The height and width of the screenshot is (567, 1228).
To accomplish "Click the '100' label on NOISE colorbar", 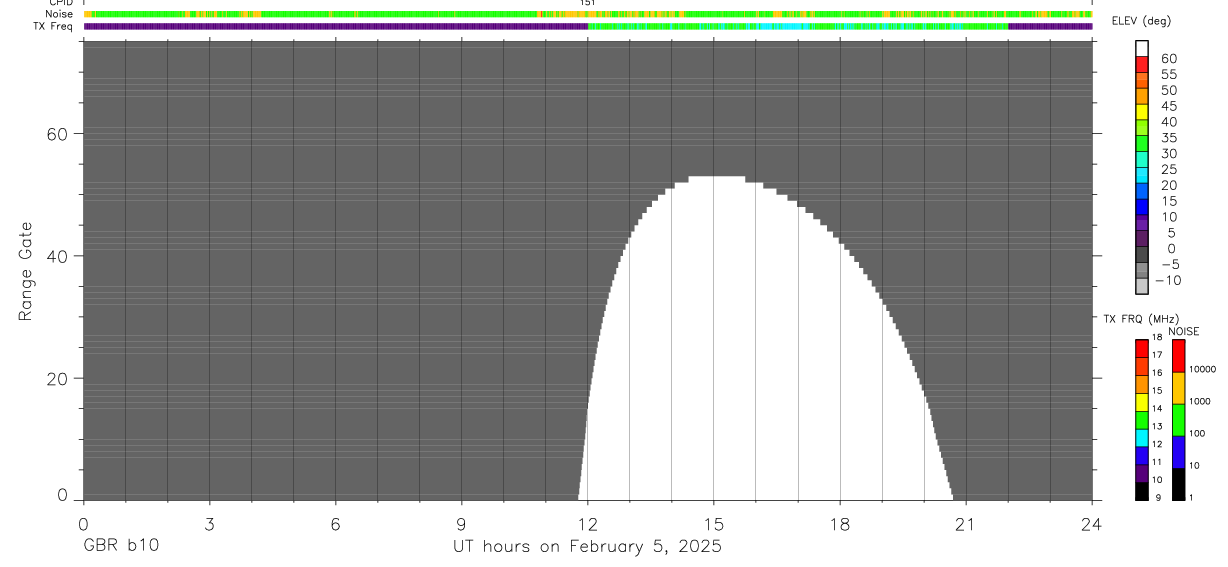I will click(1198, 433).
